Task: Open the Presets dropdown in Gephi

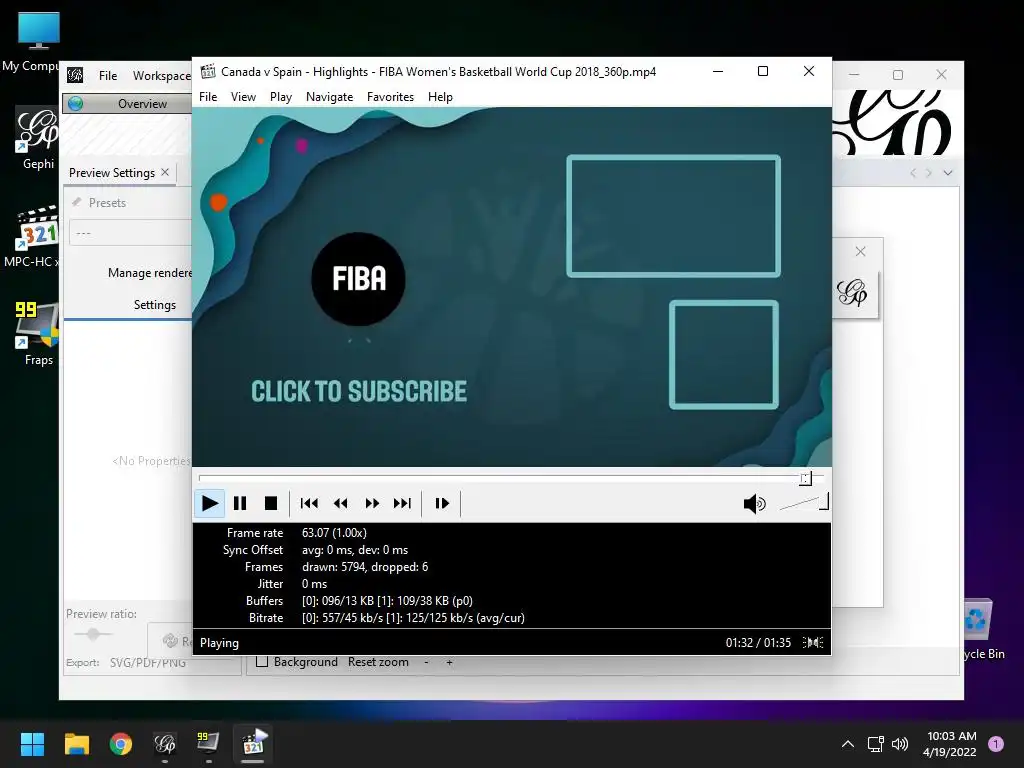Action: click(x=130, y=232)
